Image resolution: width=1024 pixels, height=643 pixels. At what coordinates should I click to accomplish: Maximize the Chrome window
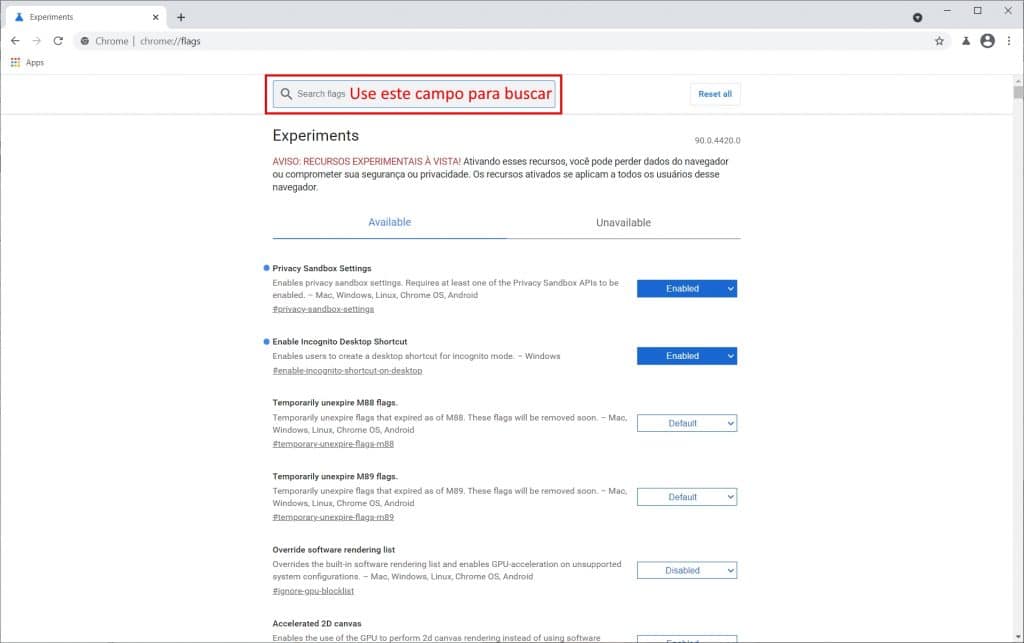coord(978,10)
